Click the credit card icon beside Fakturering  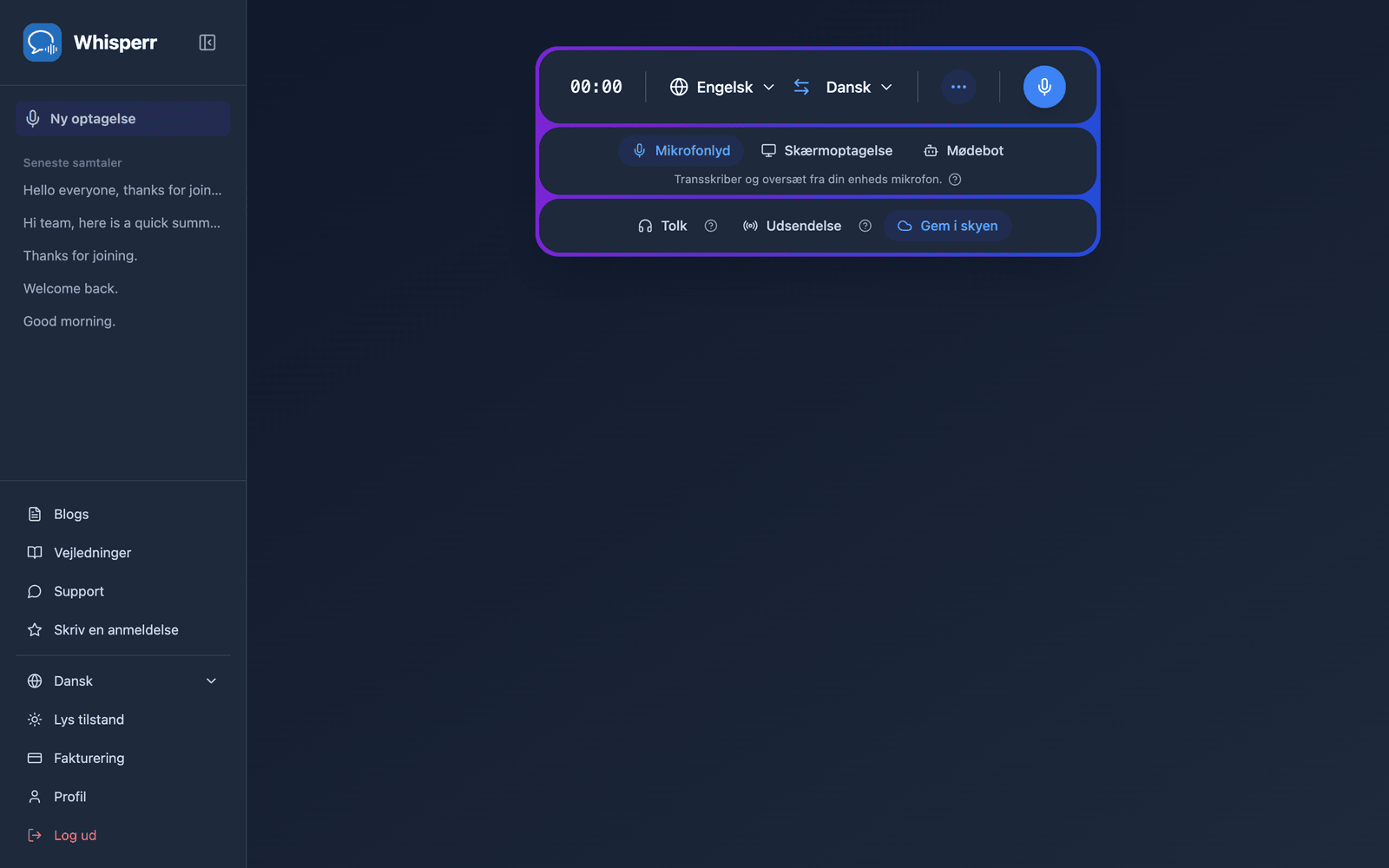[35, 758]
